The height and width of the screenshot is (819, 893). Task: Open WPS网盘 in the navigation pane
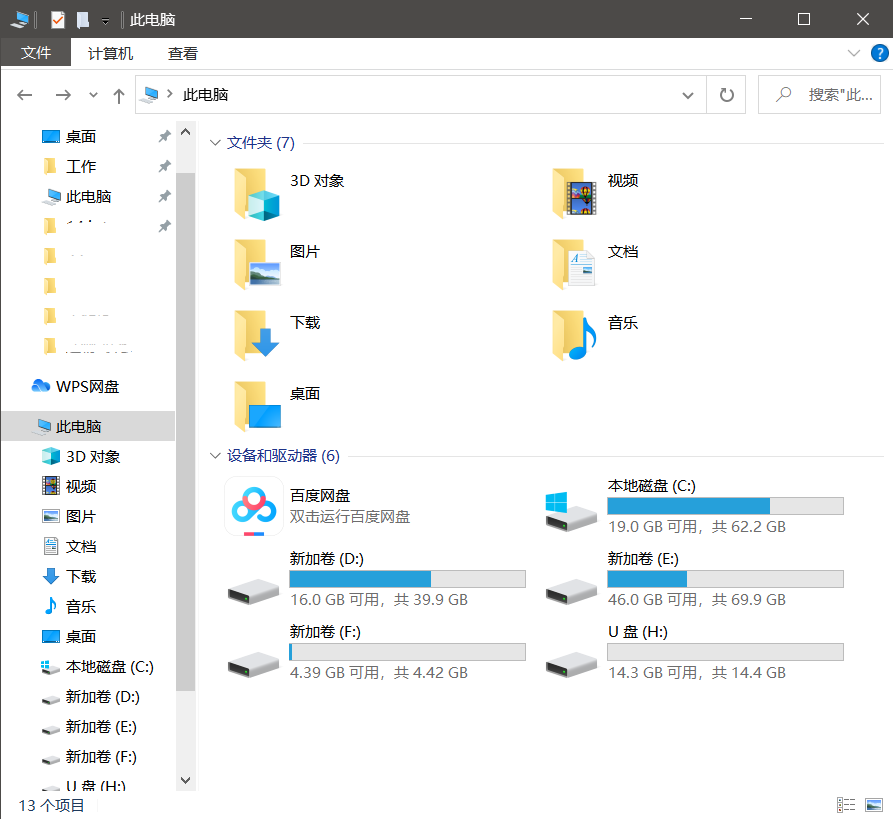pyautogui.click(x=87, y=386)
